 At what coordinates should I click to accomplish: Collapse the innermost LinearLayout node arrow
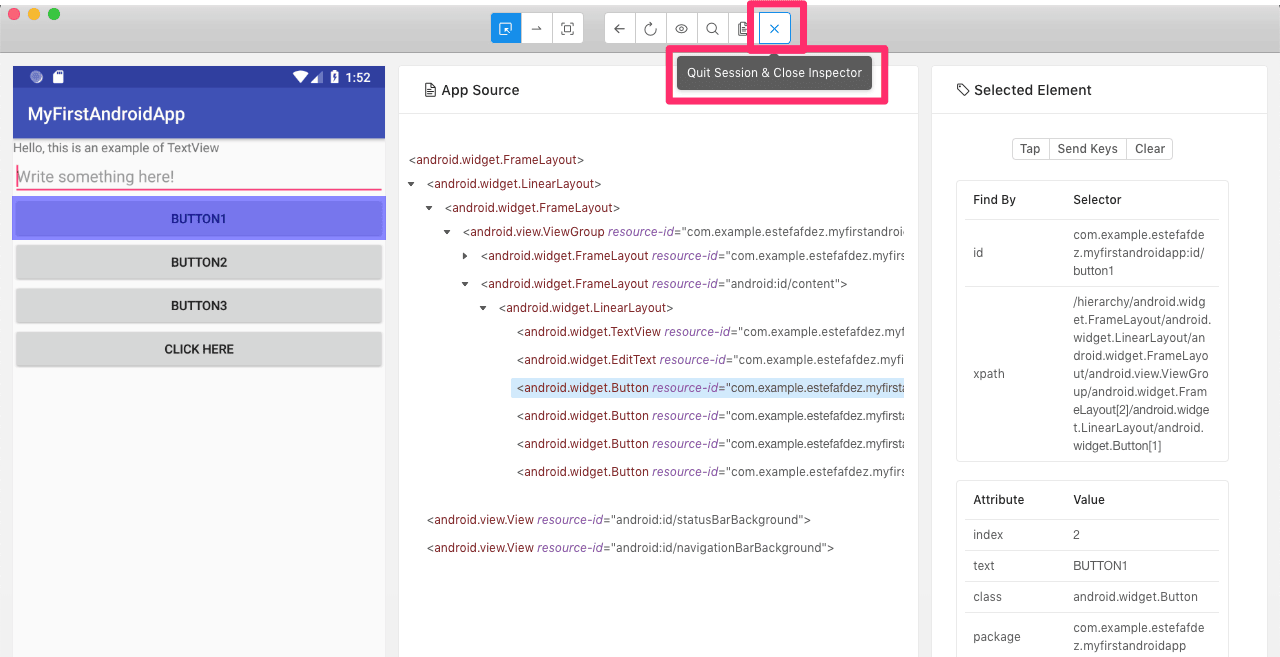[484, 308]
